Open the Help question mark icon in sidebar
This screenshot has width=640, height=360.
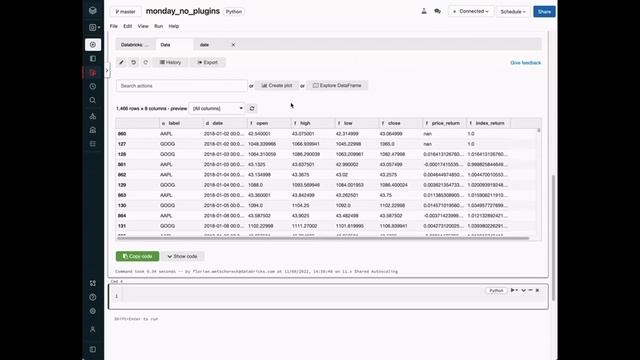point(93,297)
